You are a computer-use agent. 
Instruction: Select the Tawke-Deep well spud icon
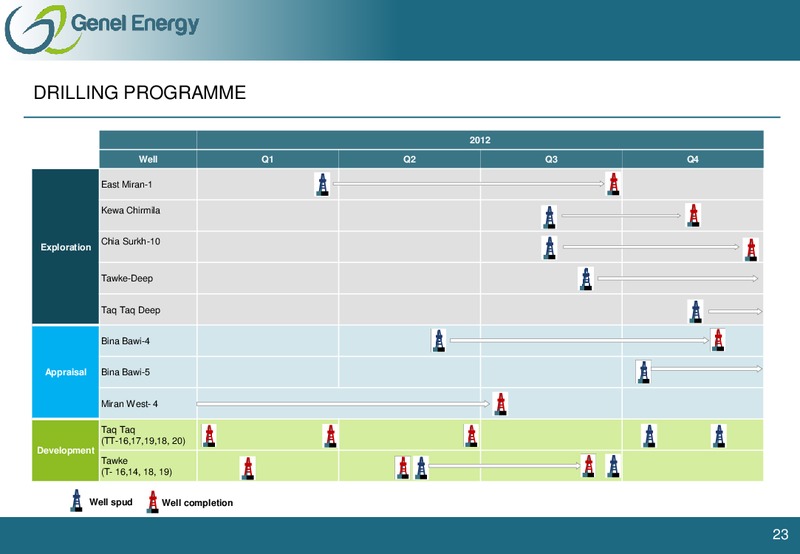[586, 279]
